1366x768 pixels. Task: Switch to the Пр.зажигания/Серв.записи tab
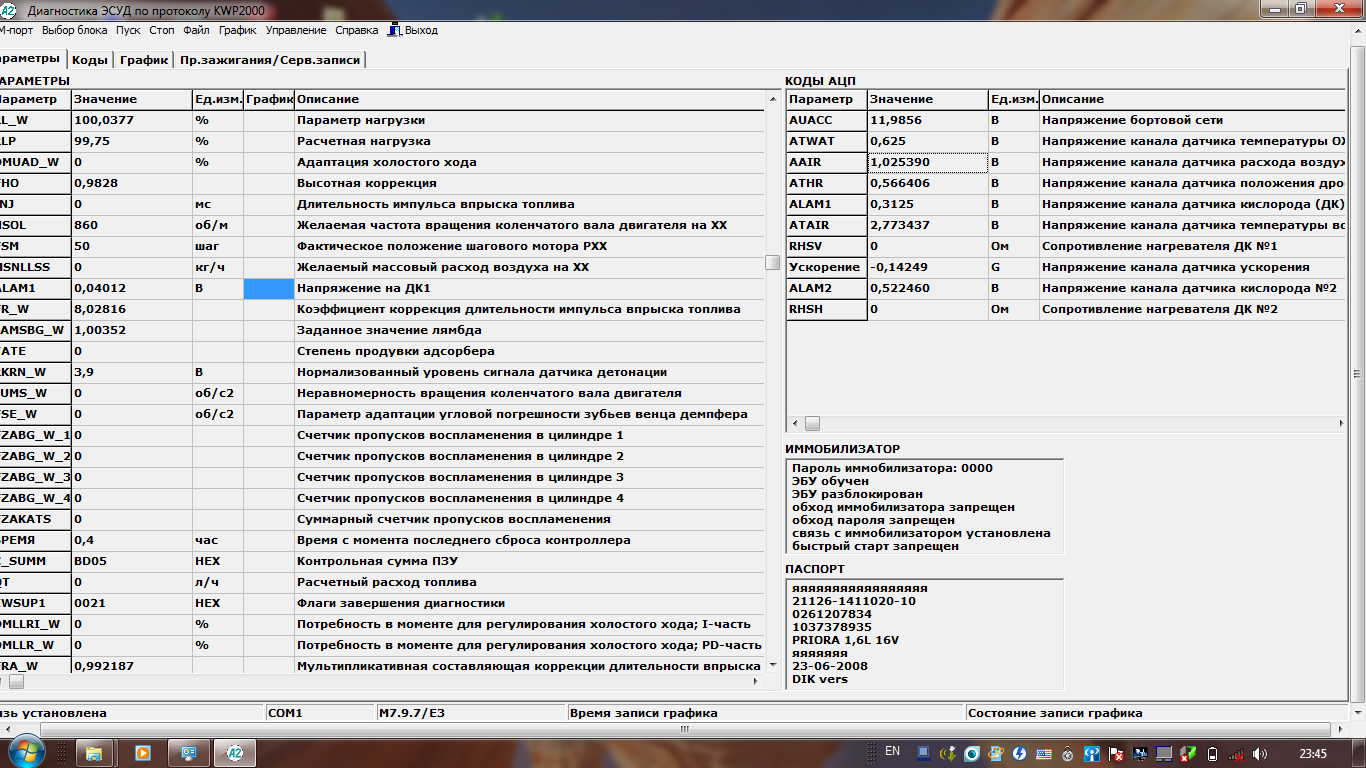point(269,60)
